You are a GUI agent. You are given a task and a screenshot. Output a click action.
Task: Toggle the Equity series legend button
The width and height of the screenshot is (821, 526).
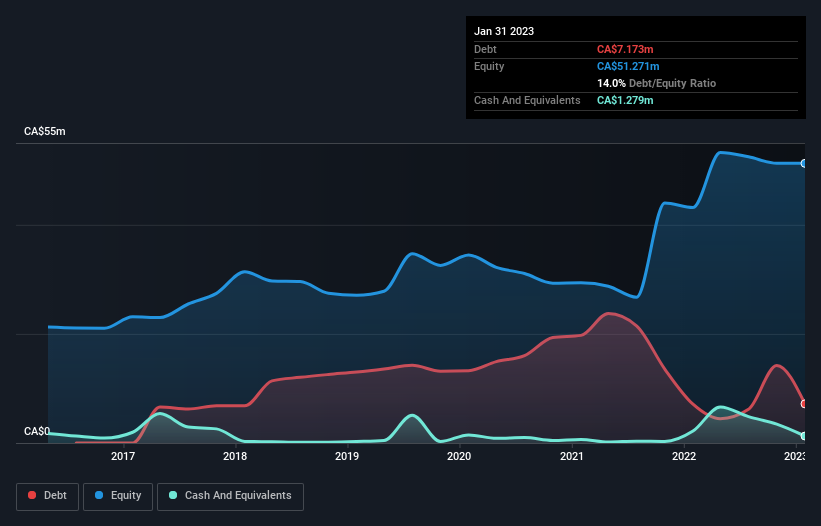point(118,496)
